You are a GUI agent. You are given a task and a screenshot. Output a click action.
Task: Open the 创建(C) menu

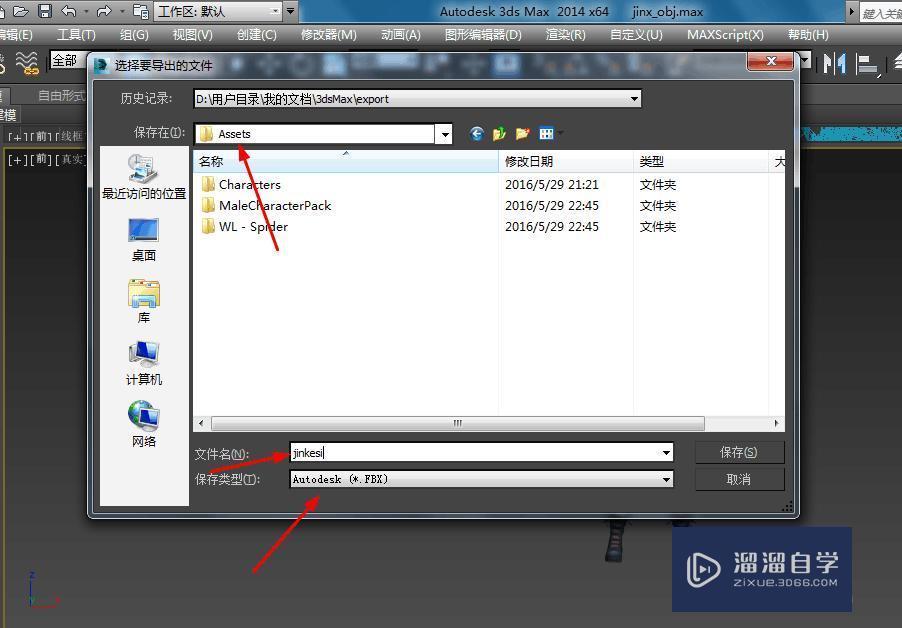point(257,35)
